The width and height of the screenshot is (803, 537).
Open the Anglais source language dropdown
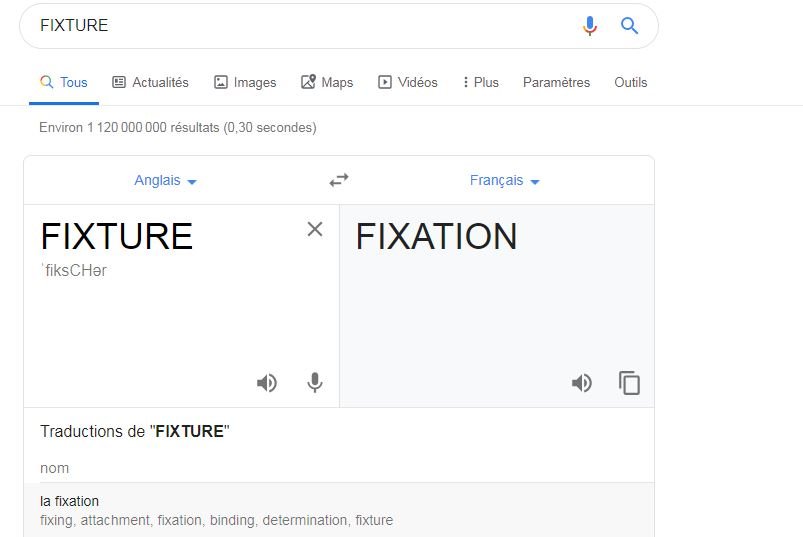[165, 181]
